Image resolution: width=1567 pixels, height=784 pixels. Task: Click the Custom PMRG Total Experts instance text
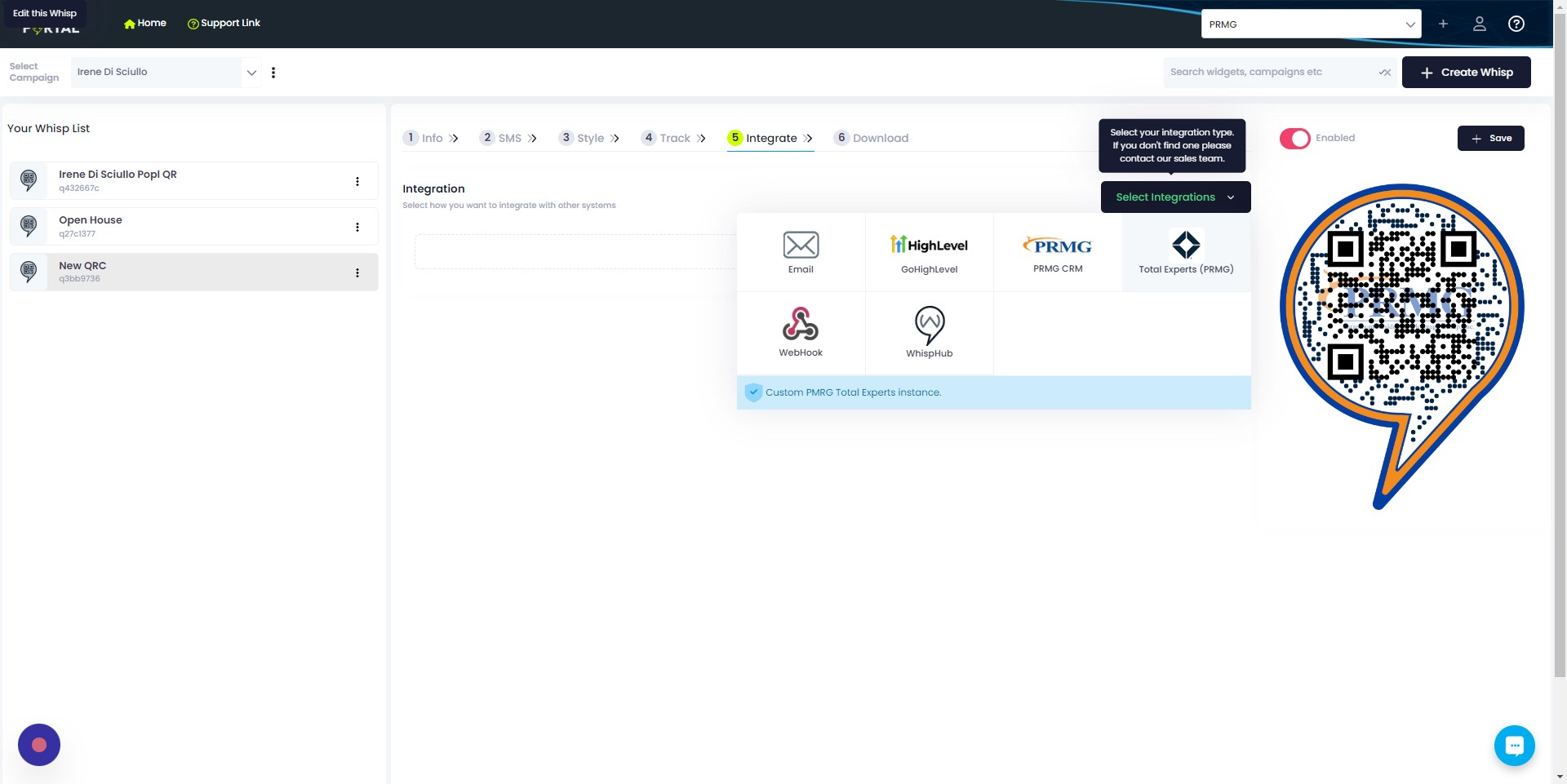853,392
